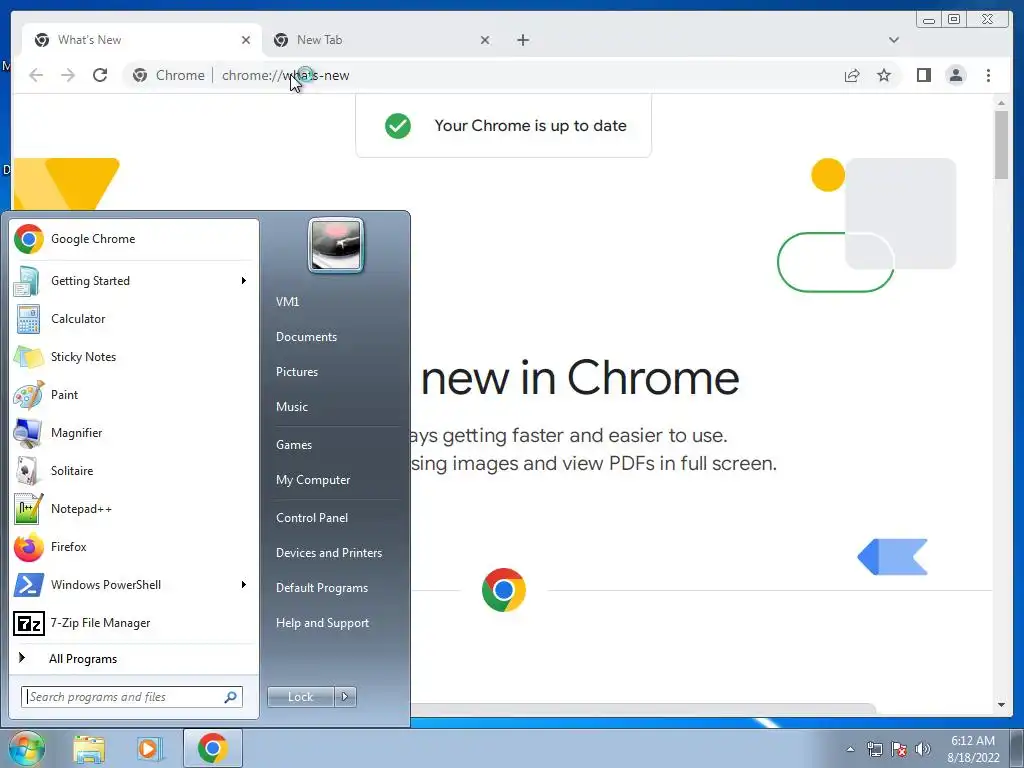
Task: Switch to the New Tab tab
Action: [382, 40]
